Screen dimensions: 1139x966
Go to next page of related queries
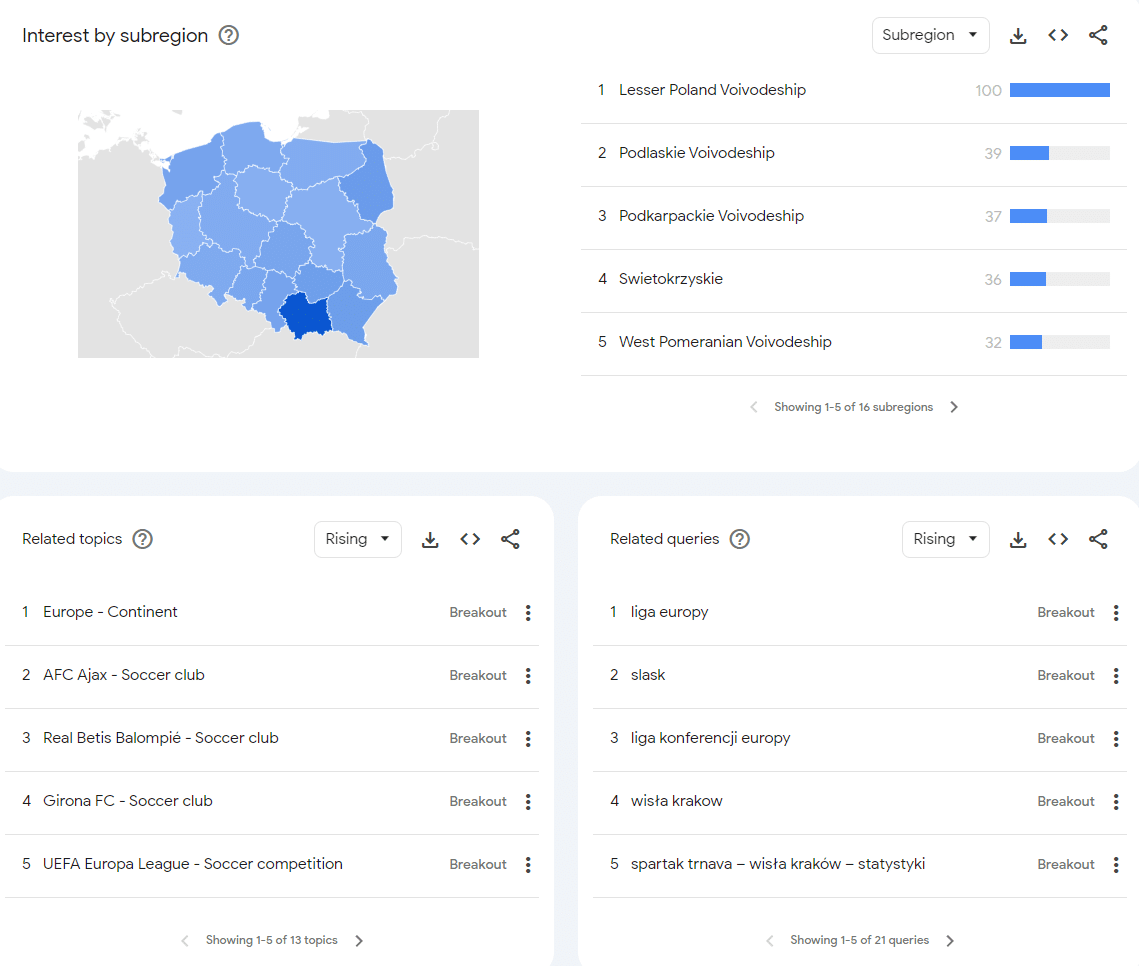point(950,941)
